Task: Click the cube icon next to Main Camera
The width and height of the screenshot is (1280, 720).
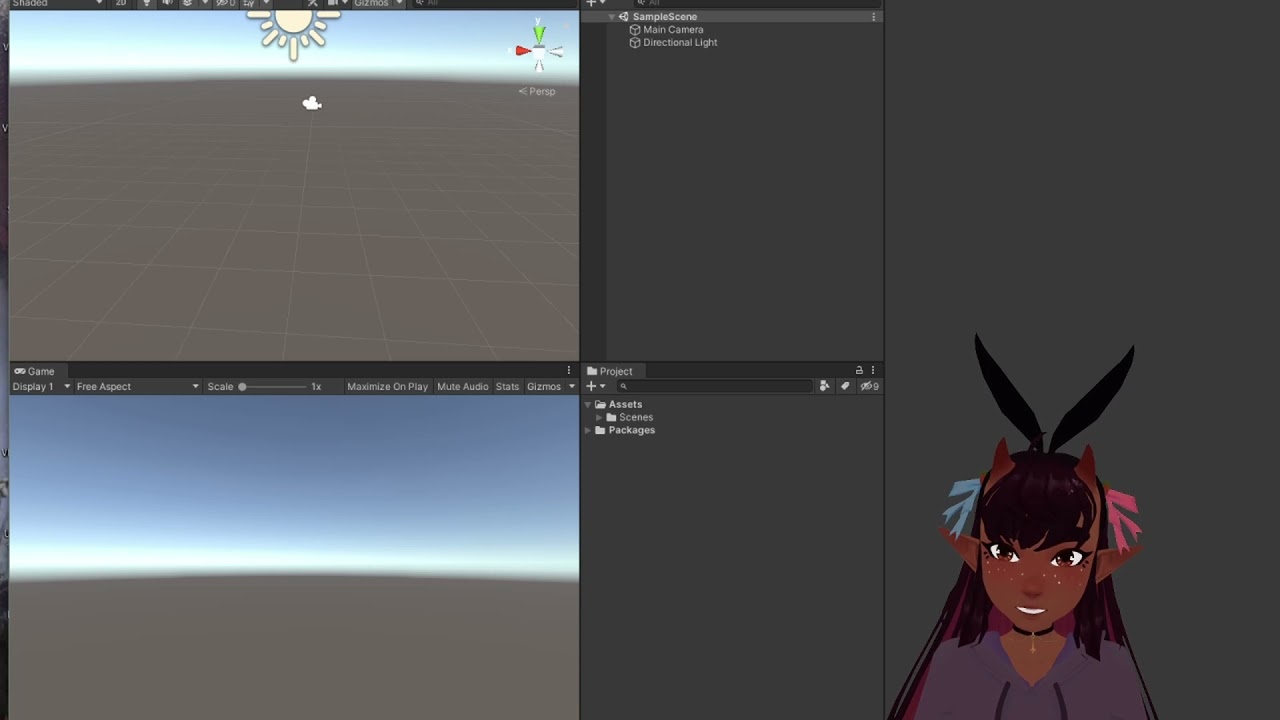Action: 635,30
